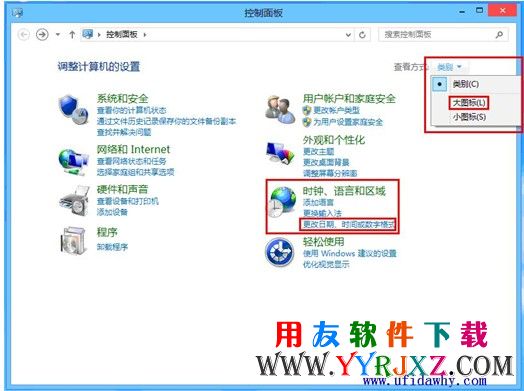Viewport: 524px width, 391px height.
Task: Open 网络和 Internet category link
Action: (133, 149)
